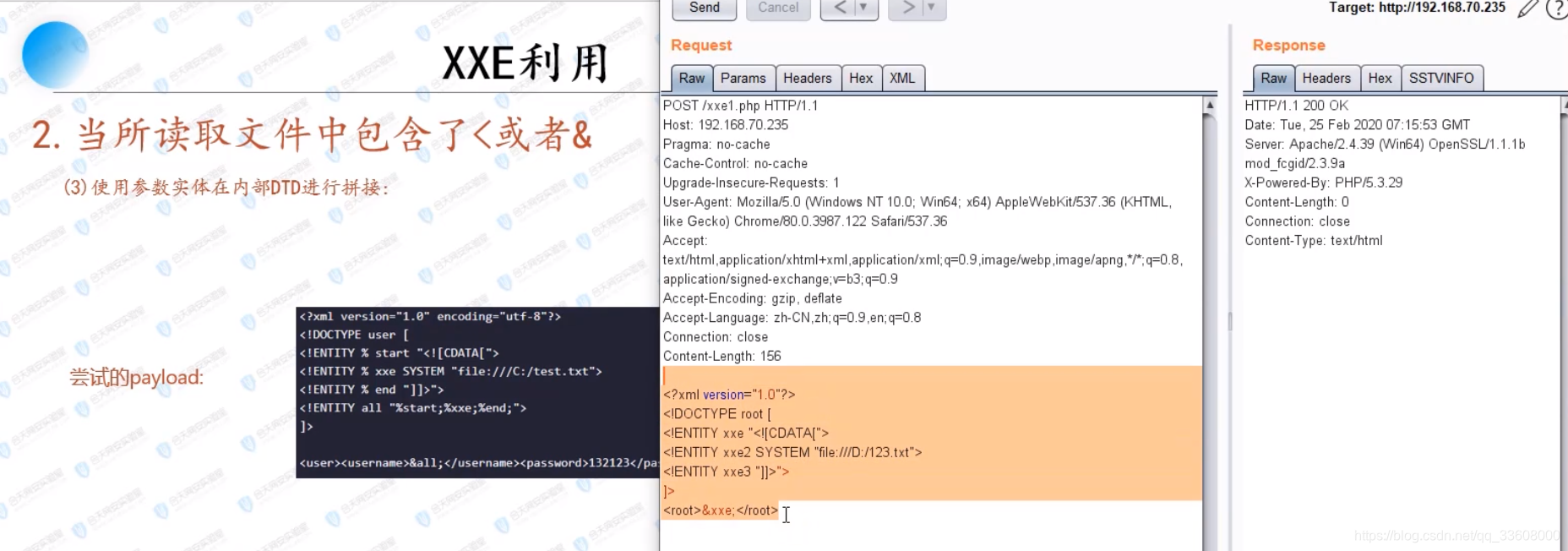
Task: Click the Date: Tue, 25 Feb 2020 line
Action: [x=1357, y=125]
